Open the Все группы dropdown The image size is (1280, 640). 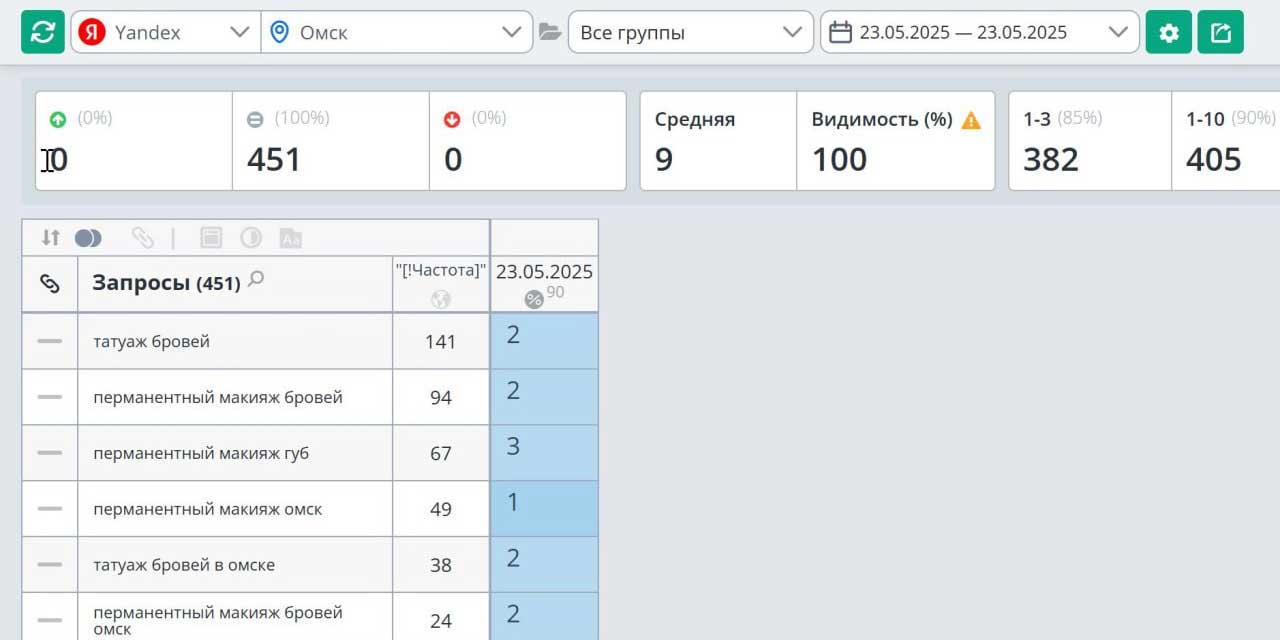coord(690,32)
